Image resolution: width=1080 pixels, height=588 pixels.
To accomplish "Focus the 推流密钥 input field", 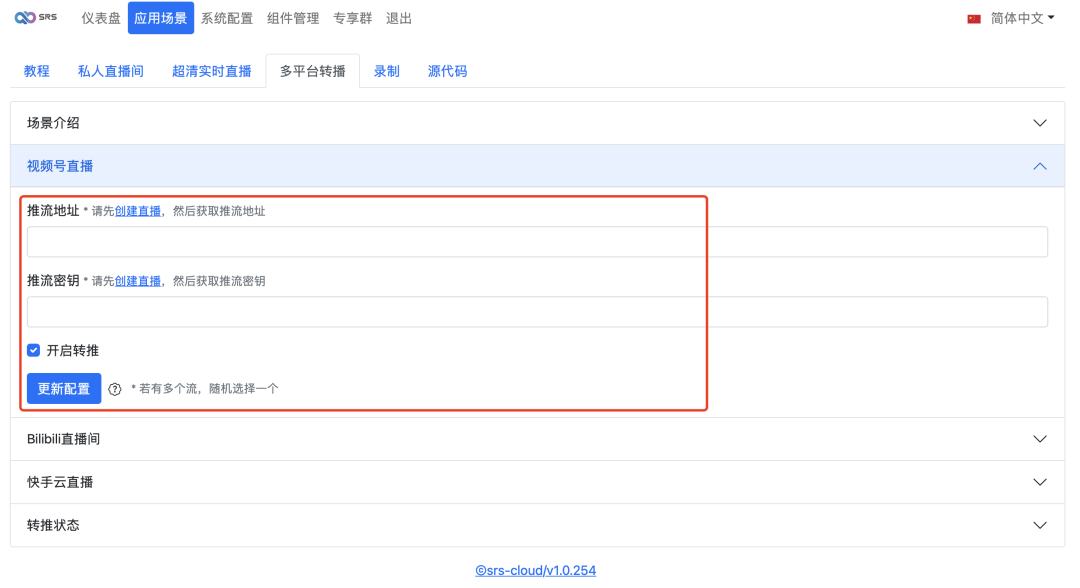I will coord(537,312).
